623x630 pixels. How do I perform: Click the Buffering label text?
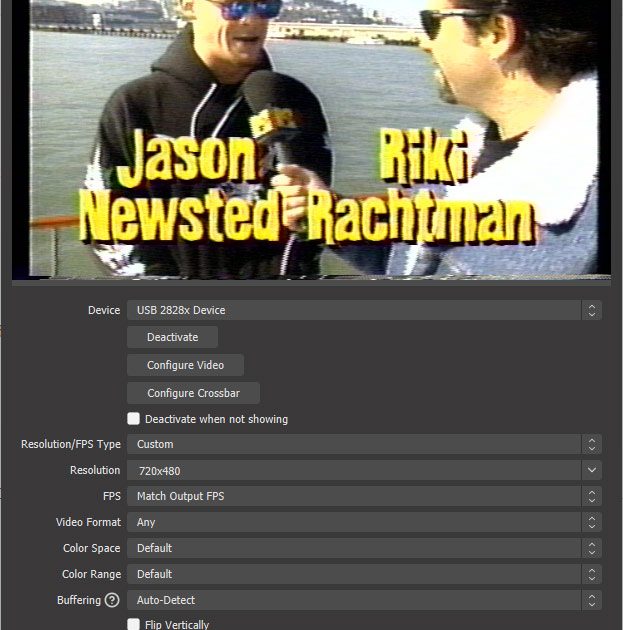(x=78, y=600)
